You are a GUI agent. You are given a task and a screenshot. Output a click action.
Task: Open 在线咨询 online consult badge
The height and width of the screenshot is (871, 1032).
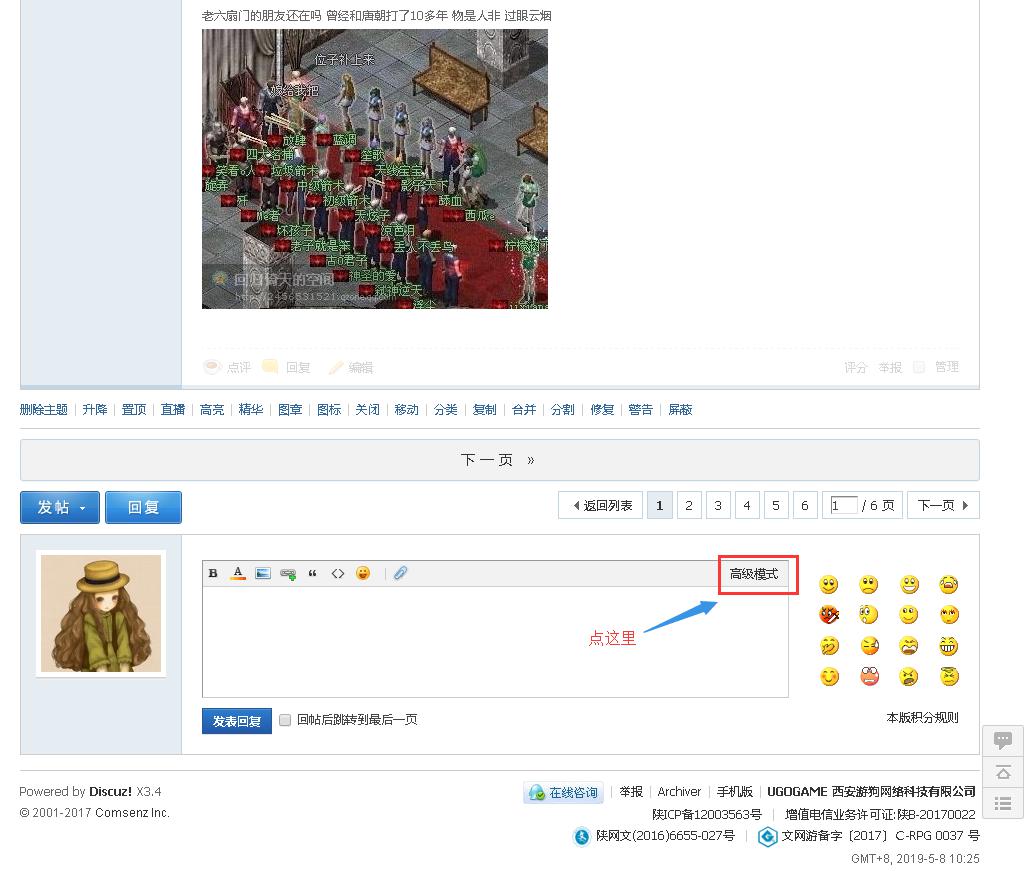point(565,793)
